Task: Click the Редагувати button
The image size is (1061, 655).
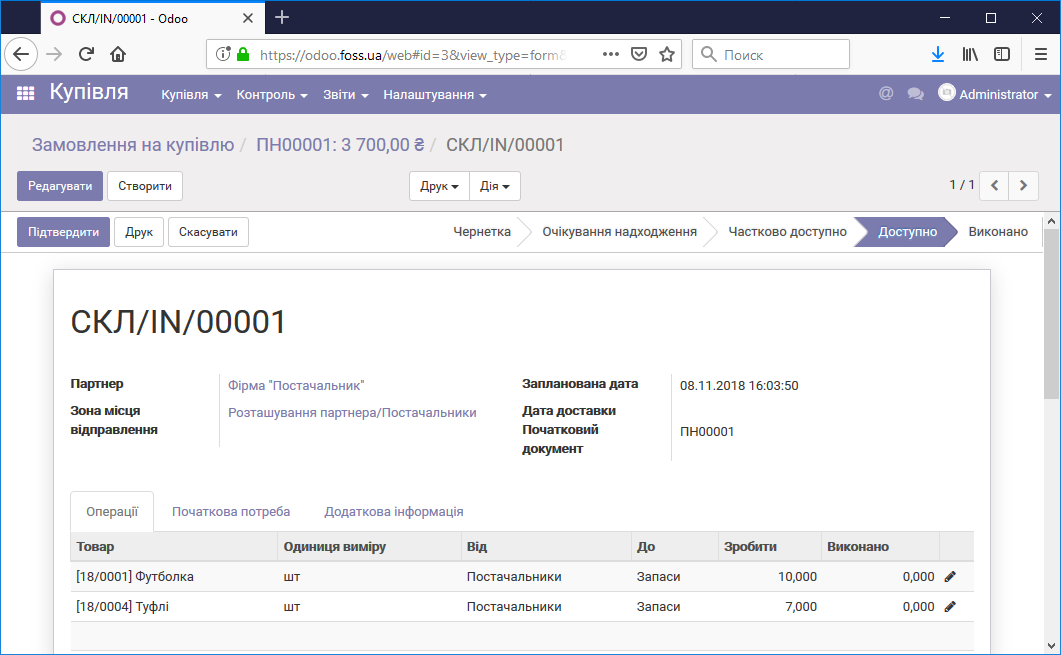Action: (x=60, y=186)
